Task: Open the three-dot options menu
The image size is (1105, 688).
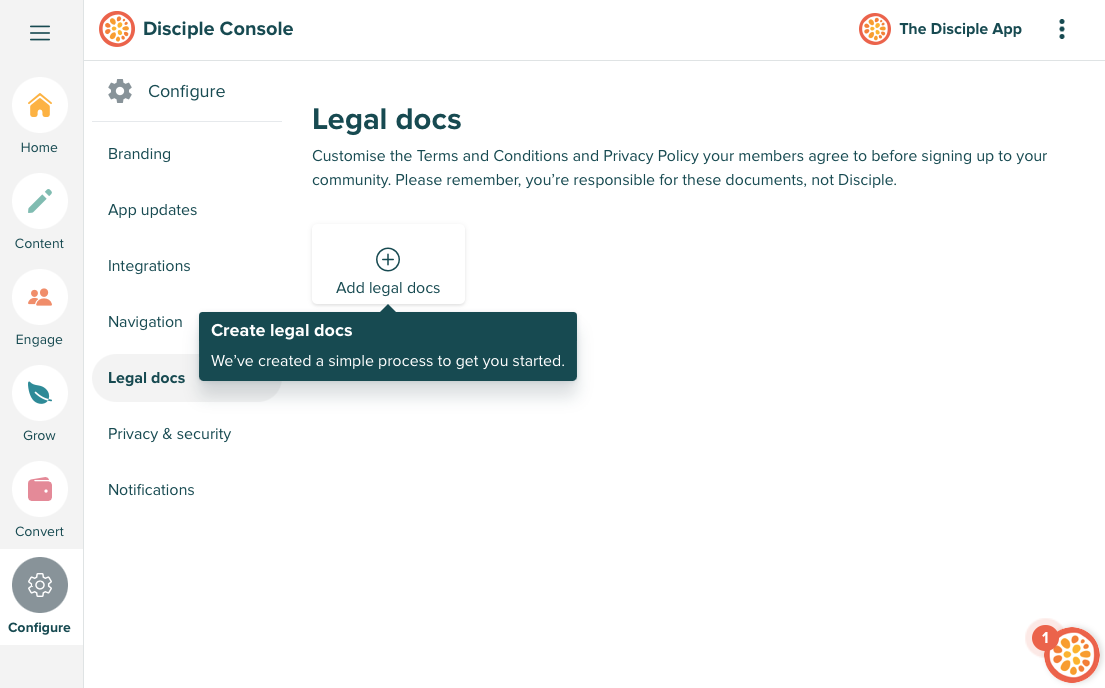Action: pyautogui.click(x=1061, y=29)
